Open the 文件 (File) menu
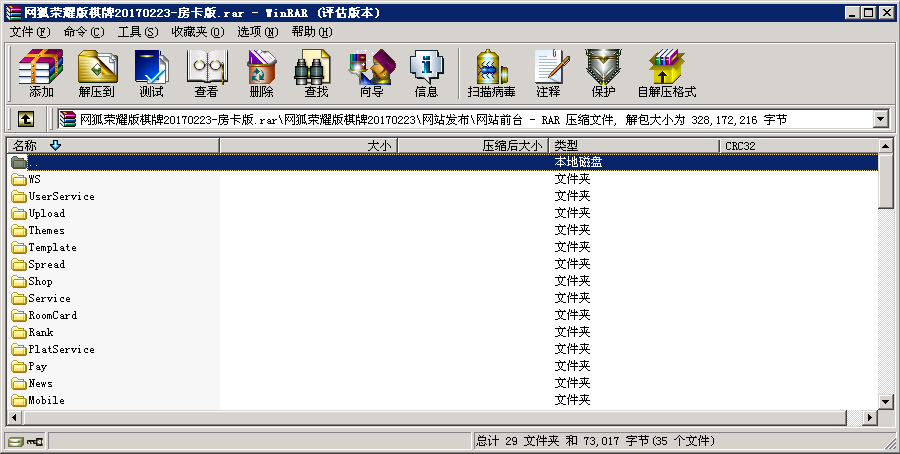The height and width of the screenshot is (454, 900). (29, 32)
